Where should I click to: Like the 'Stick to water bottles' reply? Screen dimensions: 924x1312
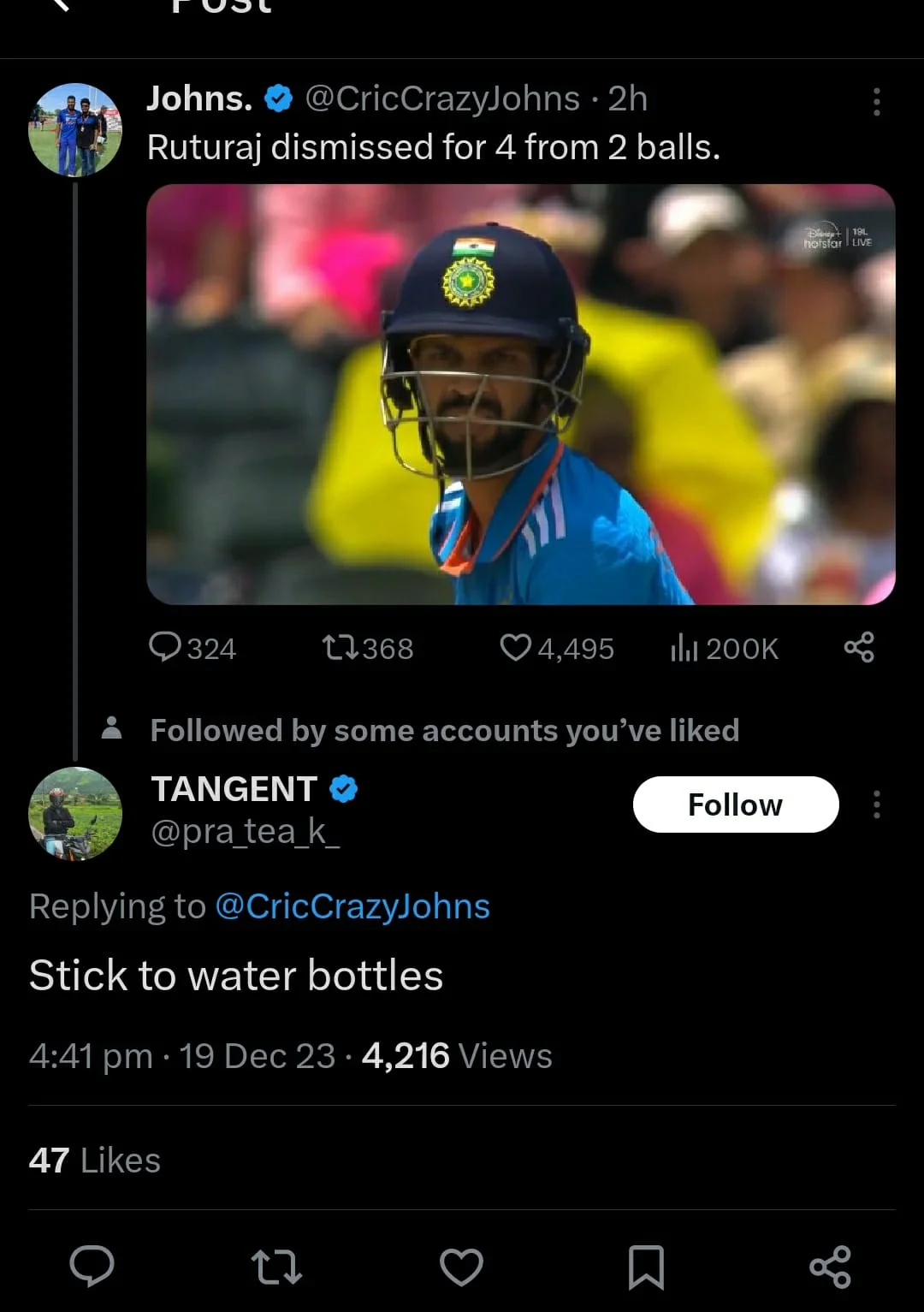[461, 1267]
